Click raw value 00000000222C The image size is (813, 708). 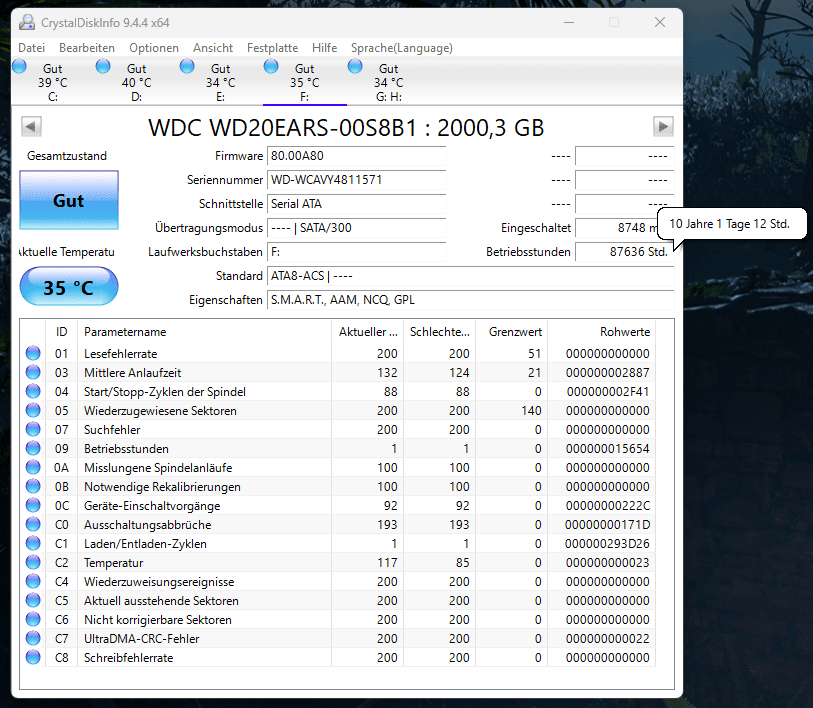pos(607,505)
